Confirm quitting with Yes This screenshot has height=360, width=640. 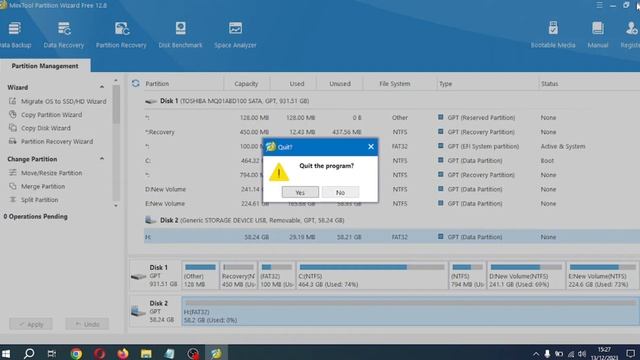click(x=300, y=192)
